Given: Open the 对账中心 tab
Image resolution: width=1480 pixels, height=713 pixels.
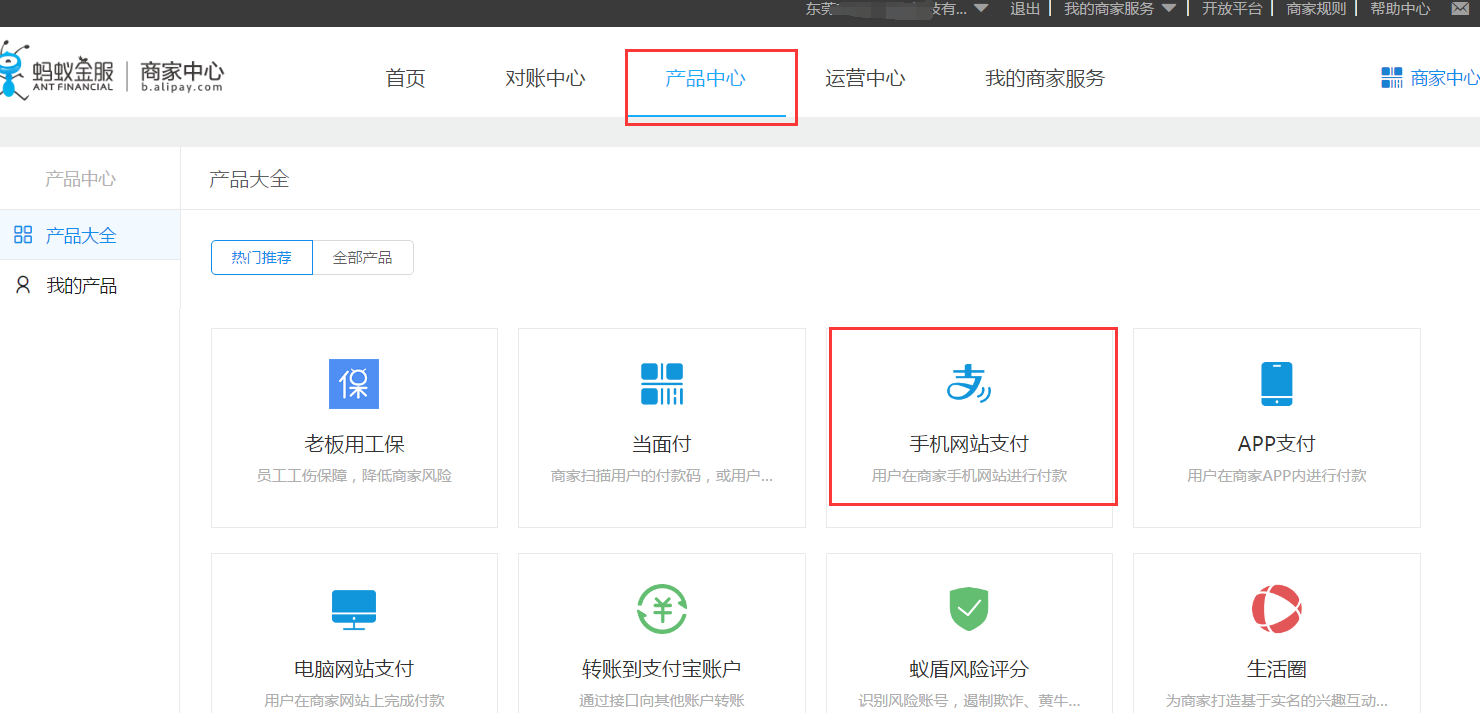Looking at the screenshot, I should click(x=545, y=78).
